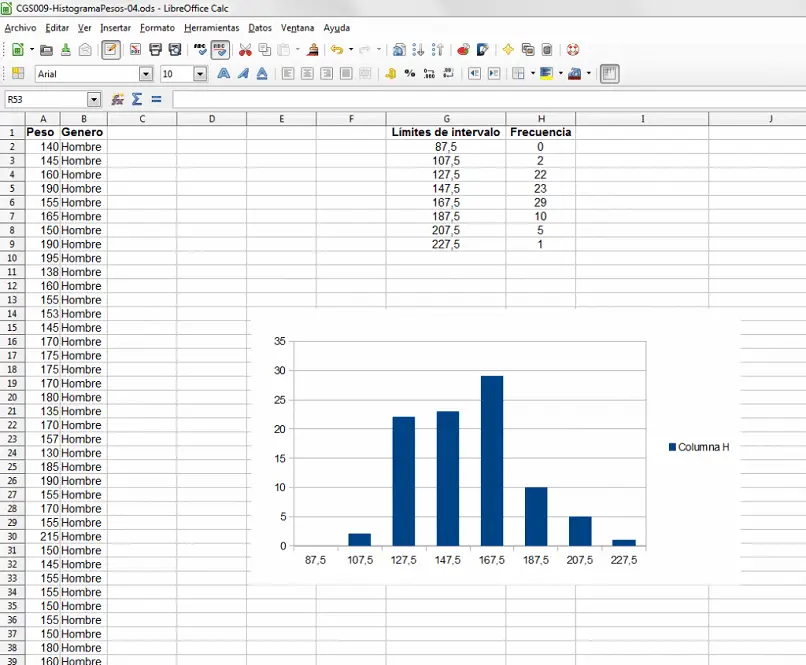Open the Datos menu
Image resolution: width=806 pixels, height=665 pixels.
tap(259, 28)
